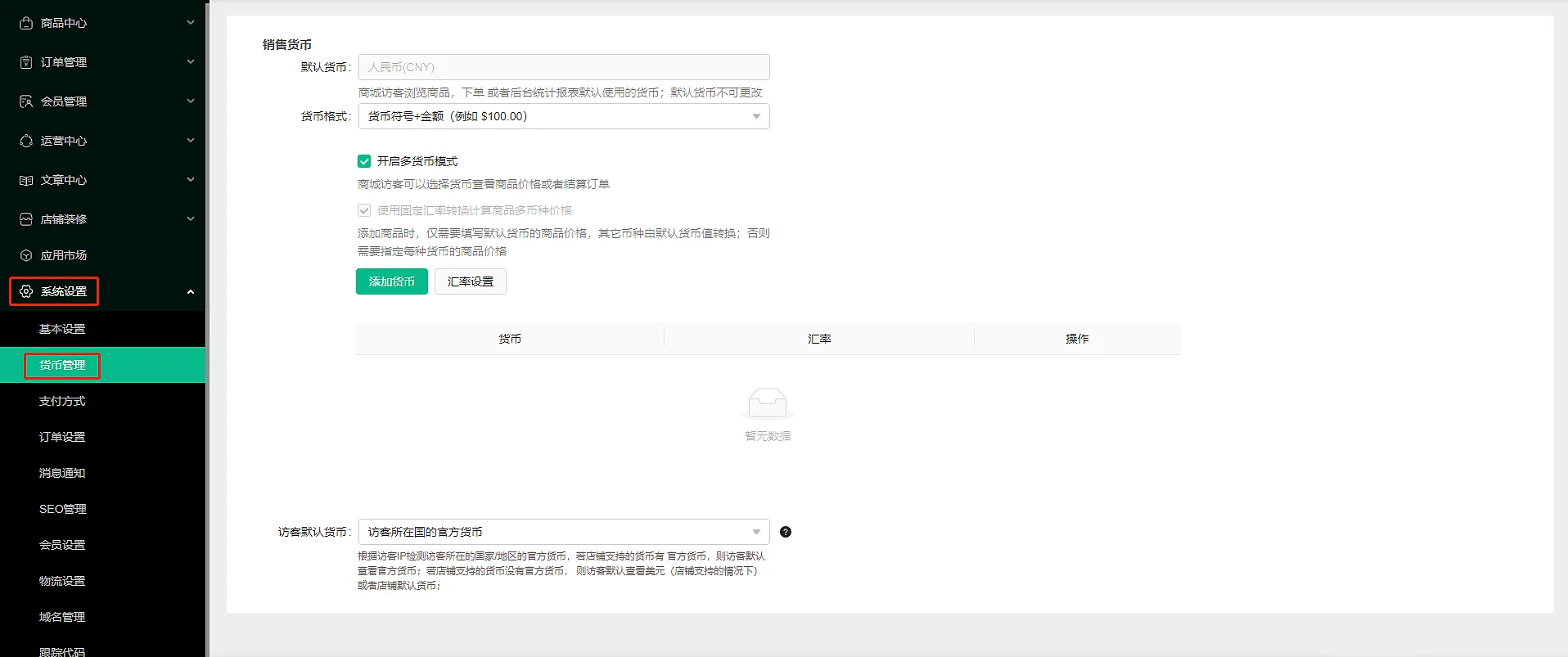This screenshot has width=1568, height=657.
Task: Click the 店铺装修 storefront icon
Action: (x=26, y=219)
